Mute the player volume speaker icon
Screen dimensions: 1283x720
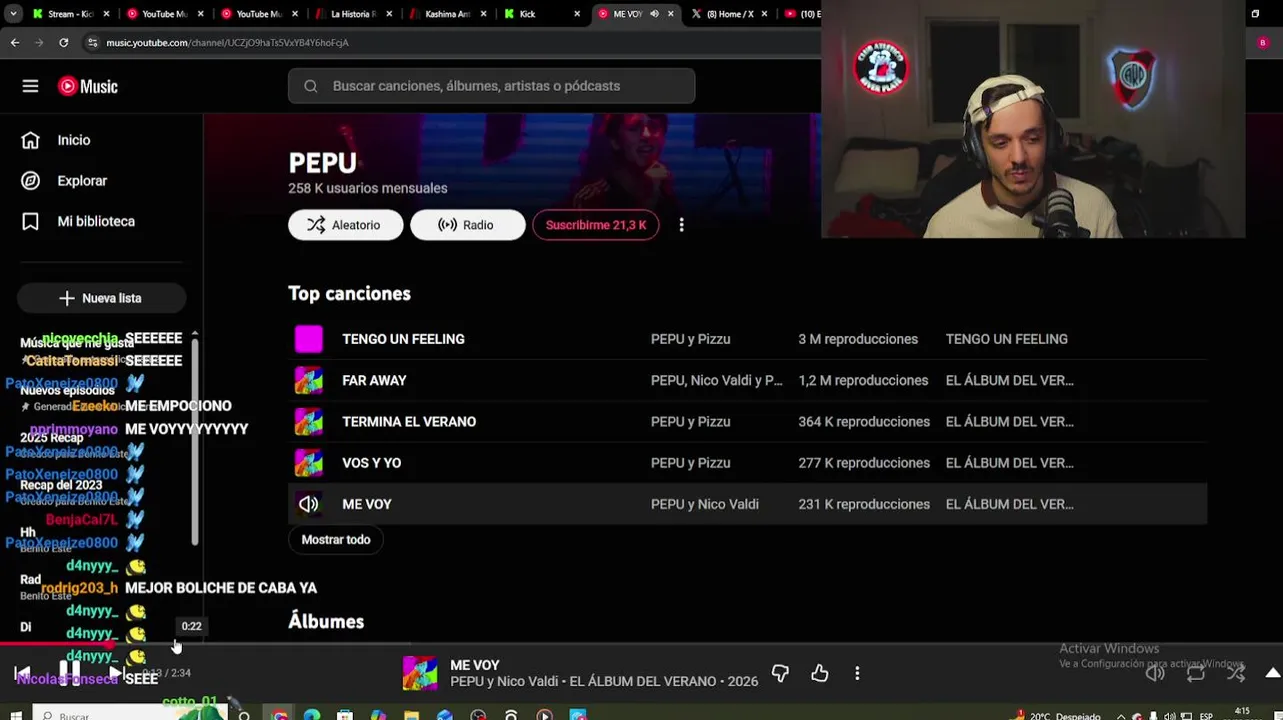pyautogui.click(x=1155, y=673)
